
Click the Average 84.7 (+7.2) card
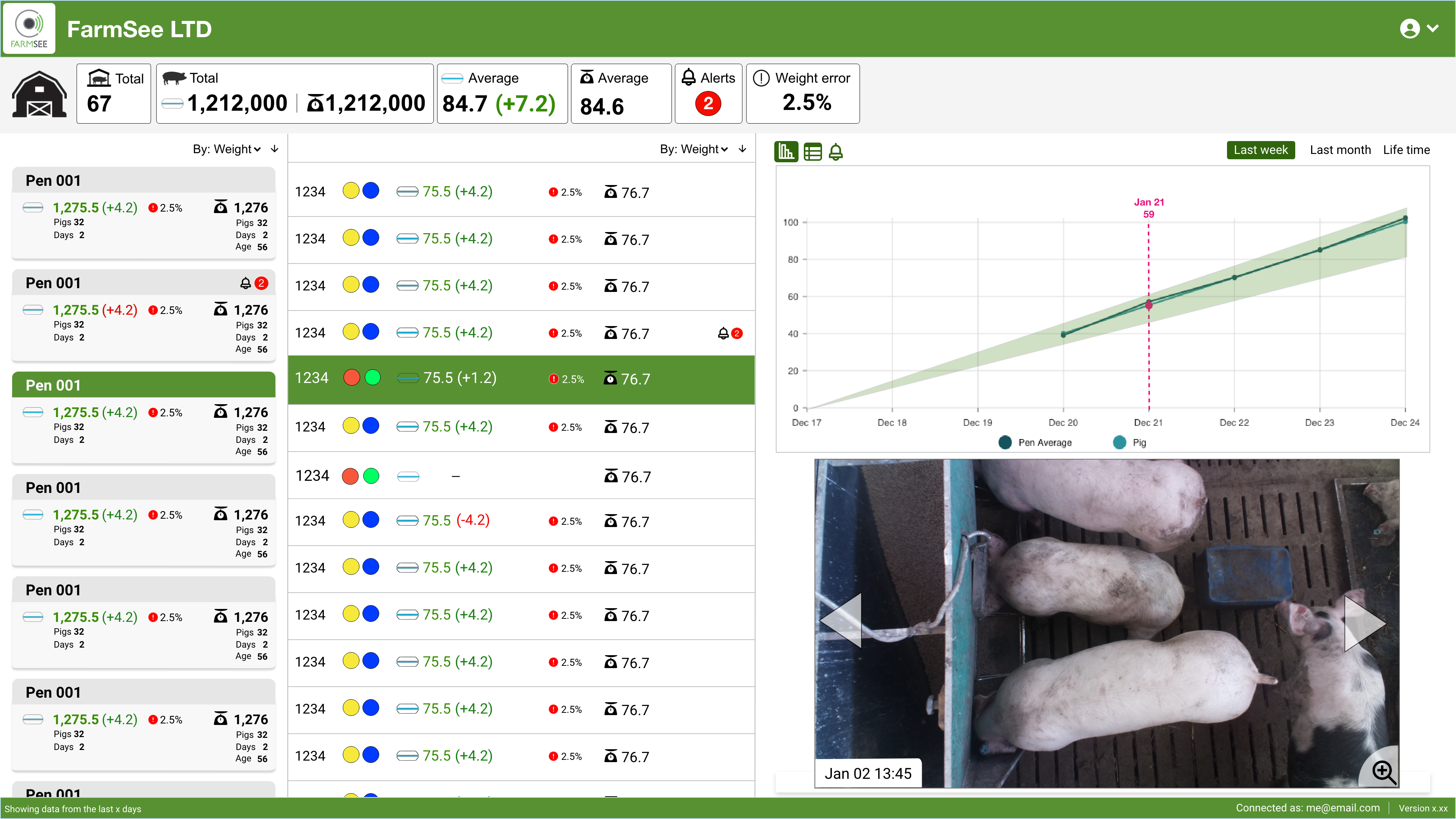(502, 94)
